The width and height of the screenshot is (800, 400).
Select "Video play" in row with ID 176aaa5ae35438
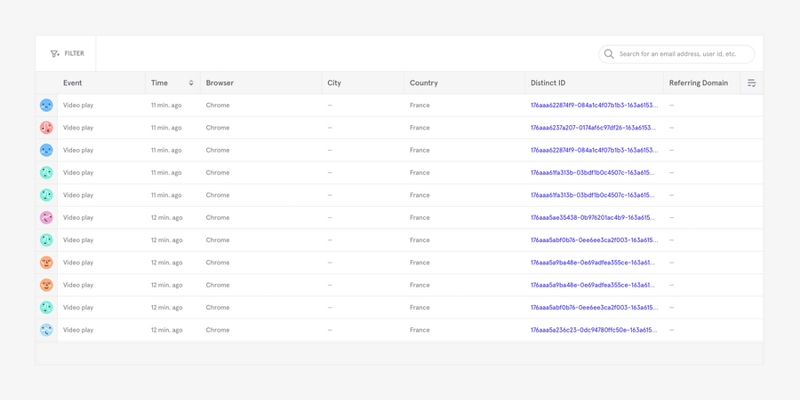78,217
